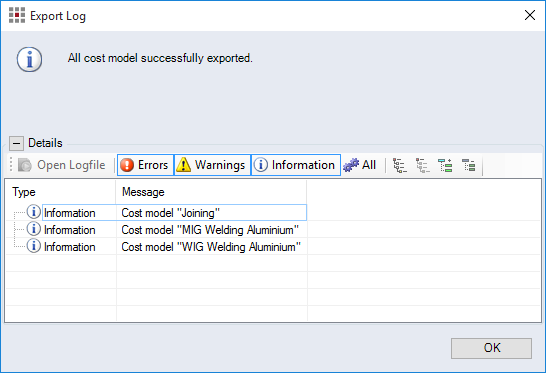Select the Cost model "Joining" row
This screenshot has height=373, width=546.
click(174, 212)
